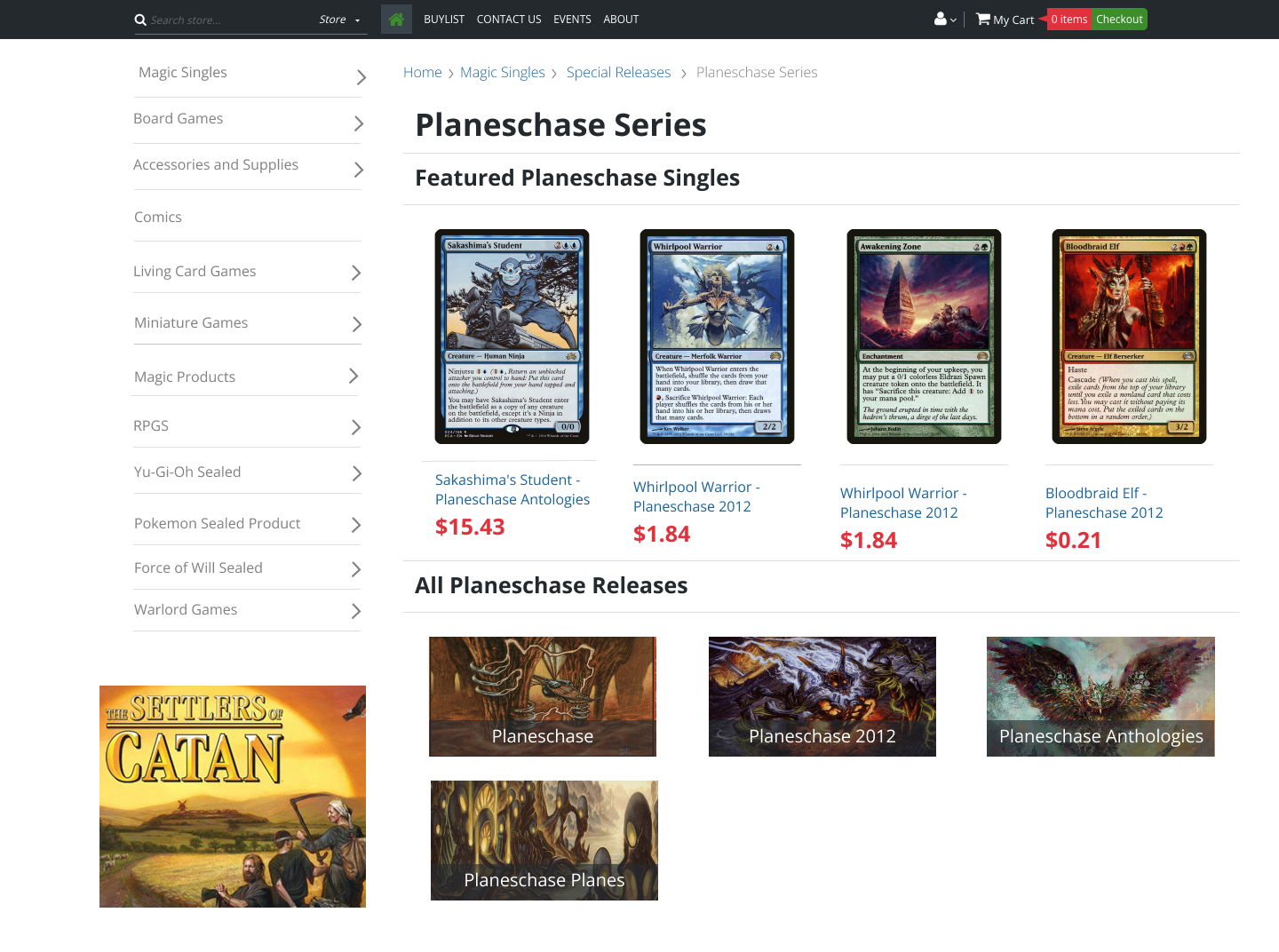Open Sakashima's Student - Planeschase Antologies link
The image size is (1279, 952).
point(512,489)
